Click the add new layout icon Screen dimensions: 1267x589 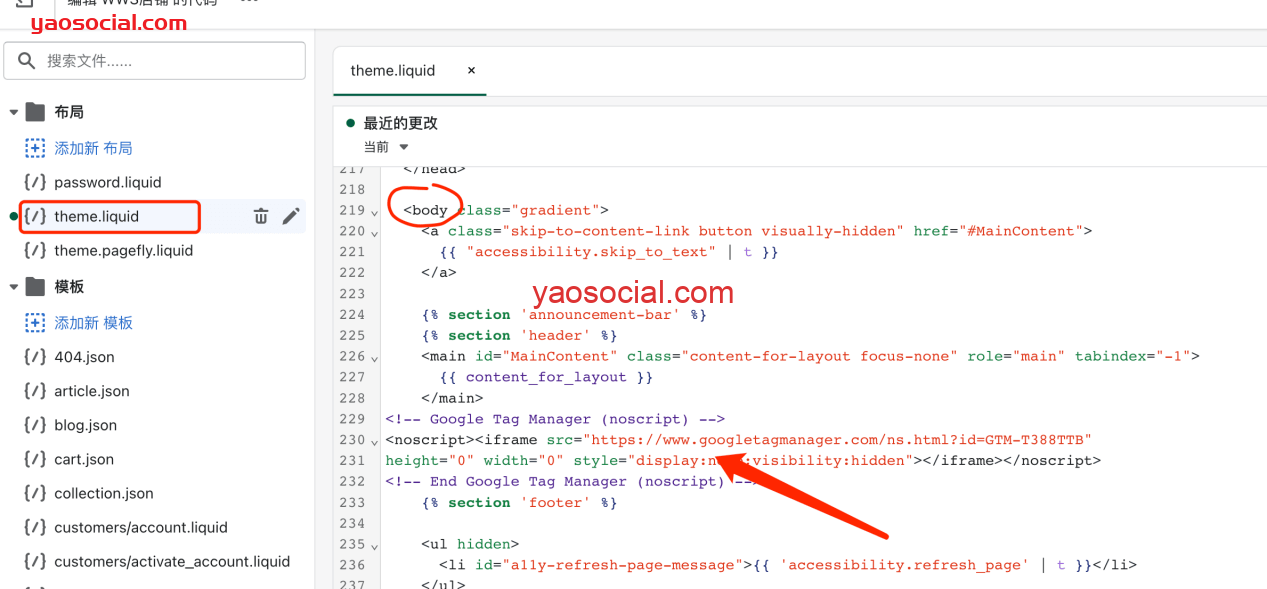click(x=35, y=148)
